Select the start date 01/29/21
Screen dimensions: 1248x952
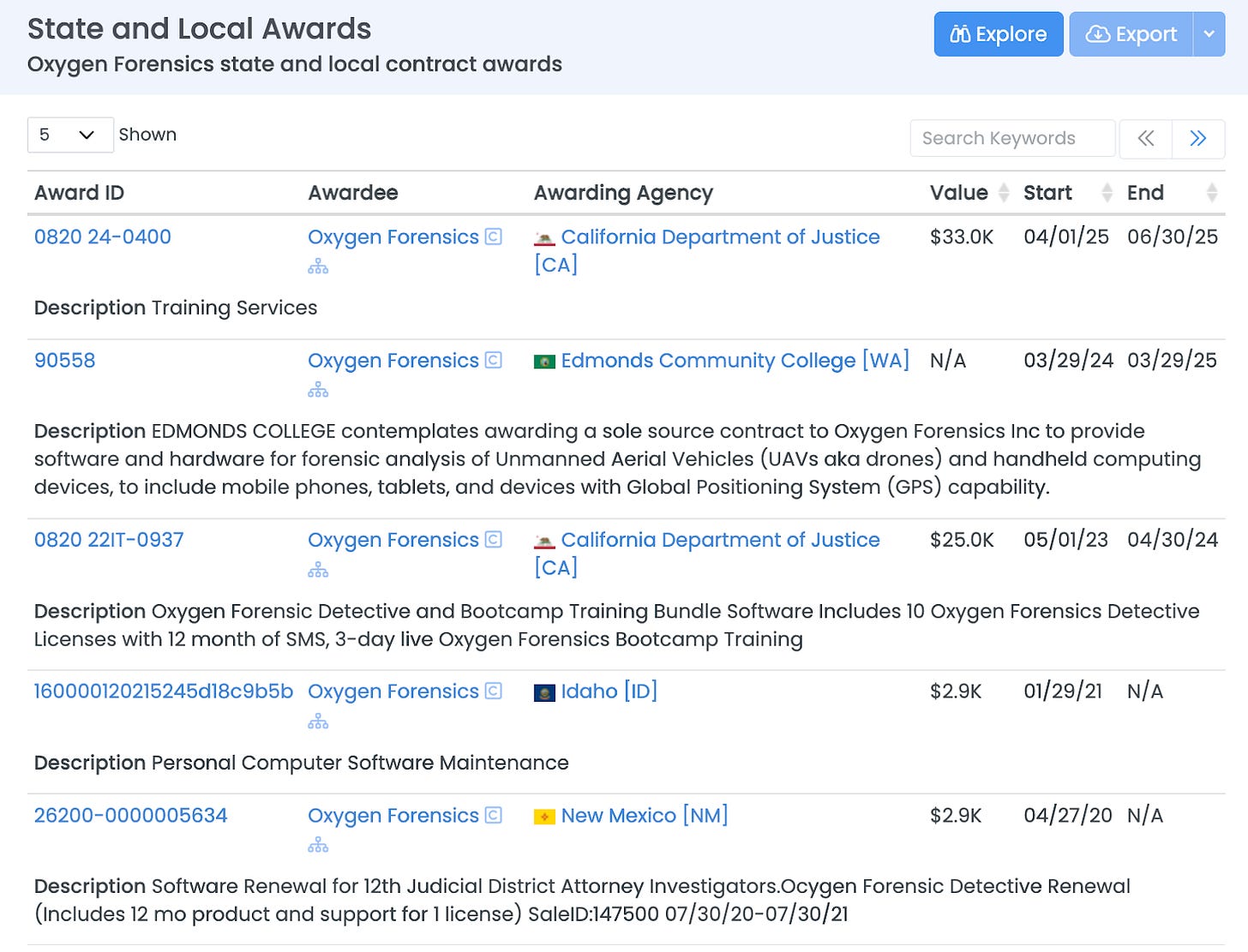click(x=1063, y=692)
